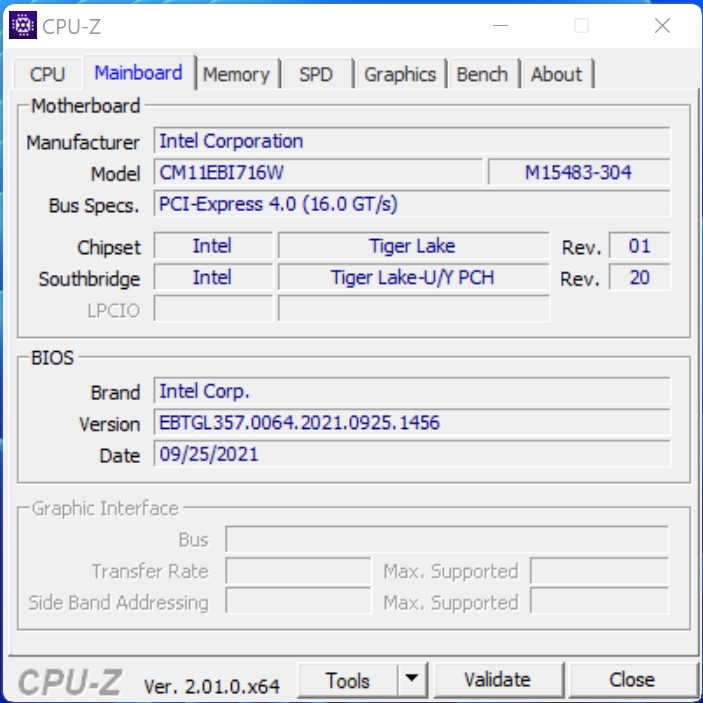Click the empty Graphic Interface Bus field

click(x=447, y=539)
